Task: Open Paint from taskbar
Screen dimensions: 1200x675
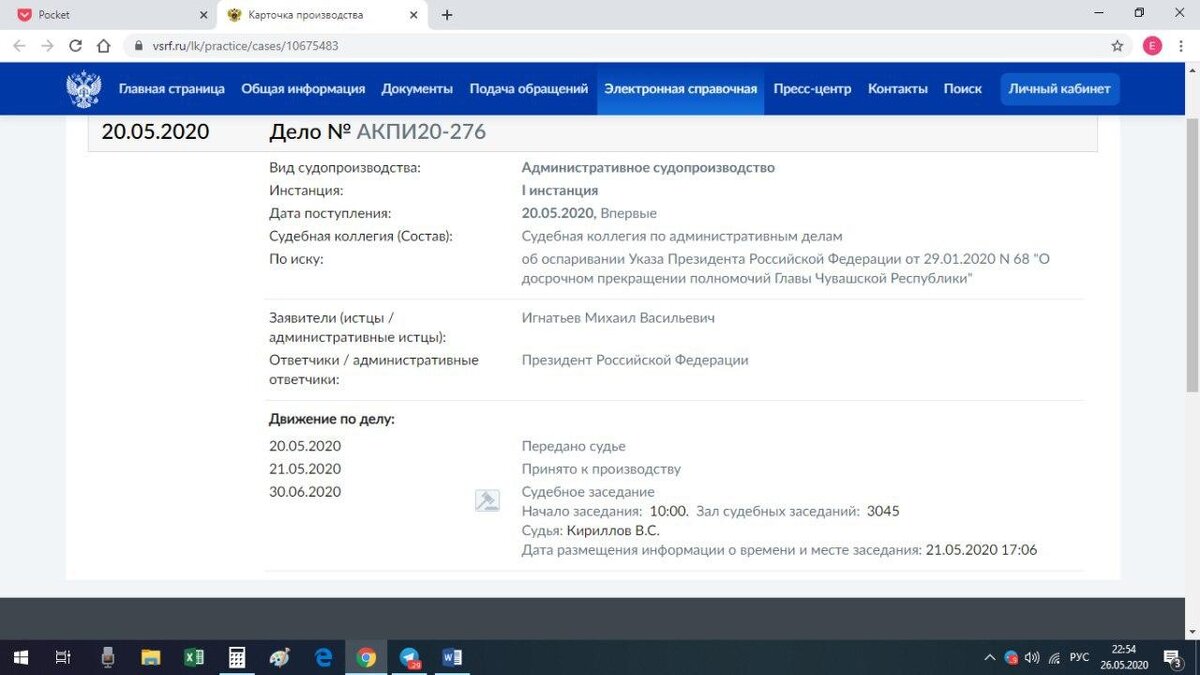Action: coord(280,657)
